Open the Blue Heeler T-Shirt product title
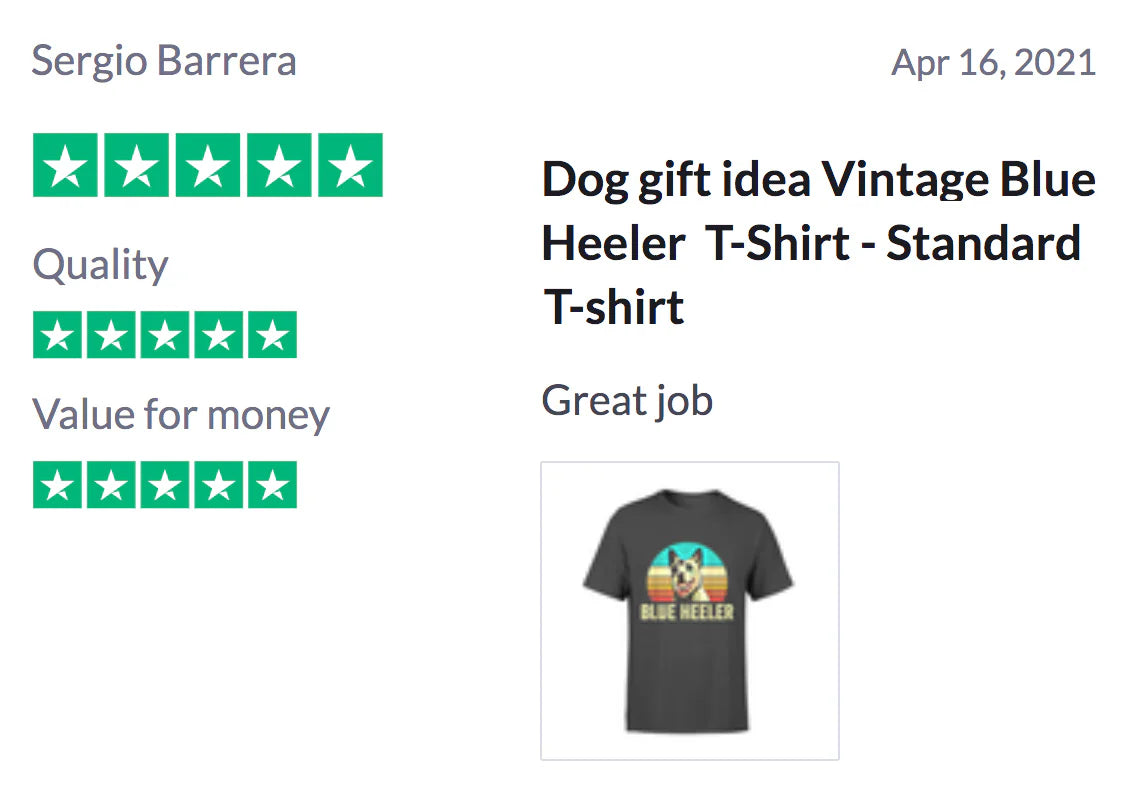This screenshot has width=1128, height=808. pos(817,243)
